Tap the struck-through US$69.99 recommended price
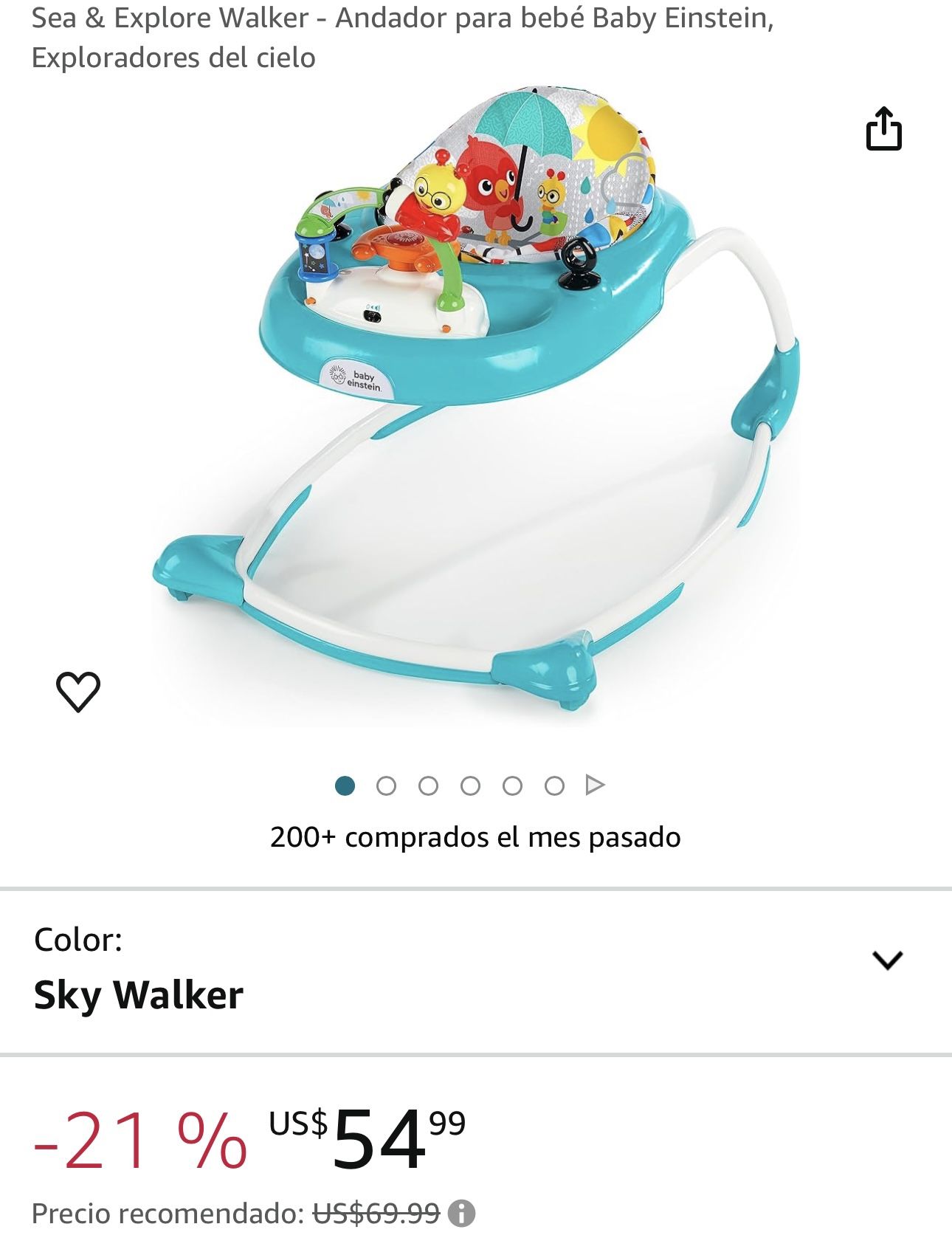952x1238 pixels. point(376,1213)
